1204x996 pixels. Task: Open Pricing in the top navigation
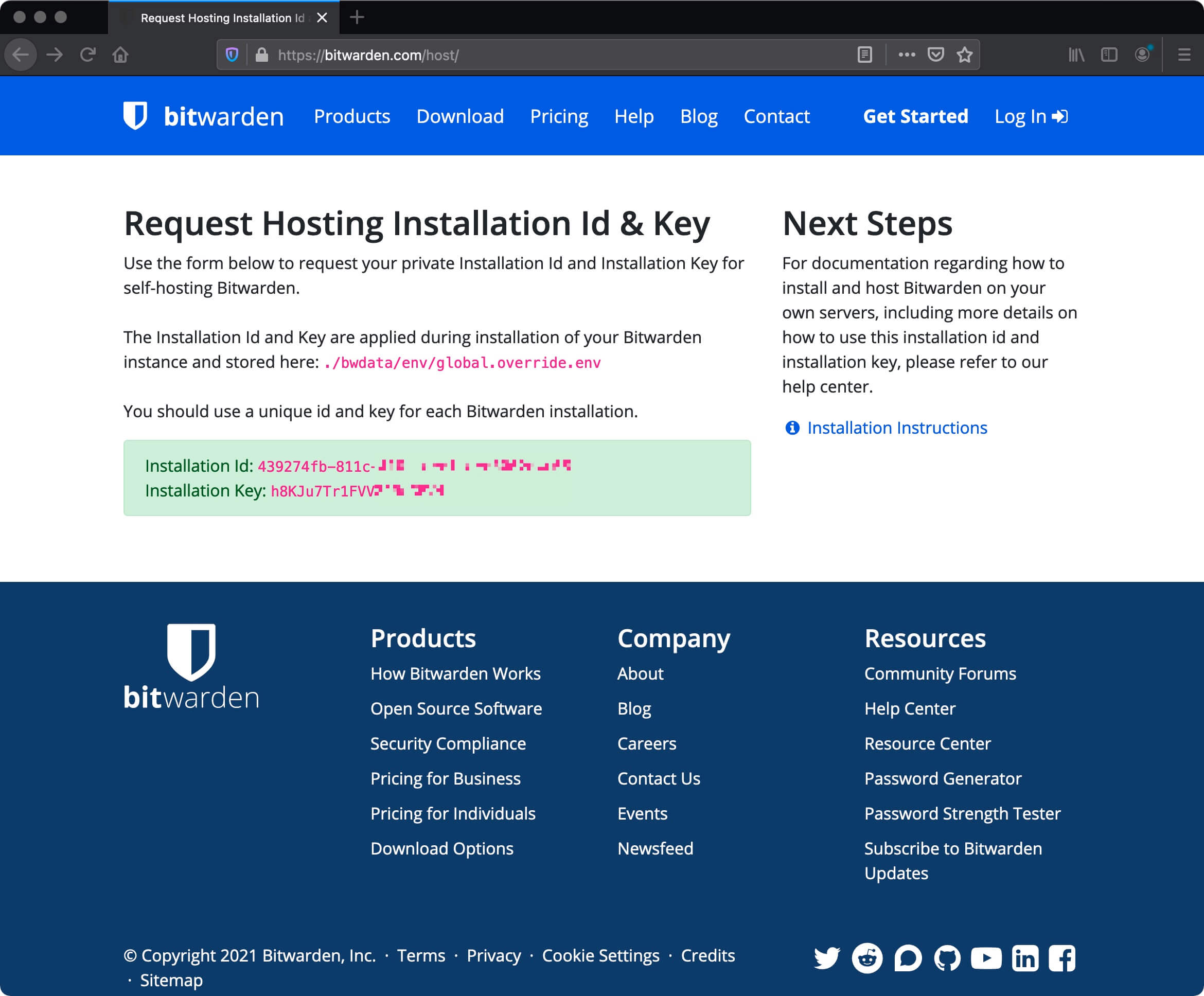[559, 116]
